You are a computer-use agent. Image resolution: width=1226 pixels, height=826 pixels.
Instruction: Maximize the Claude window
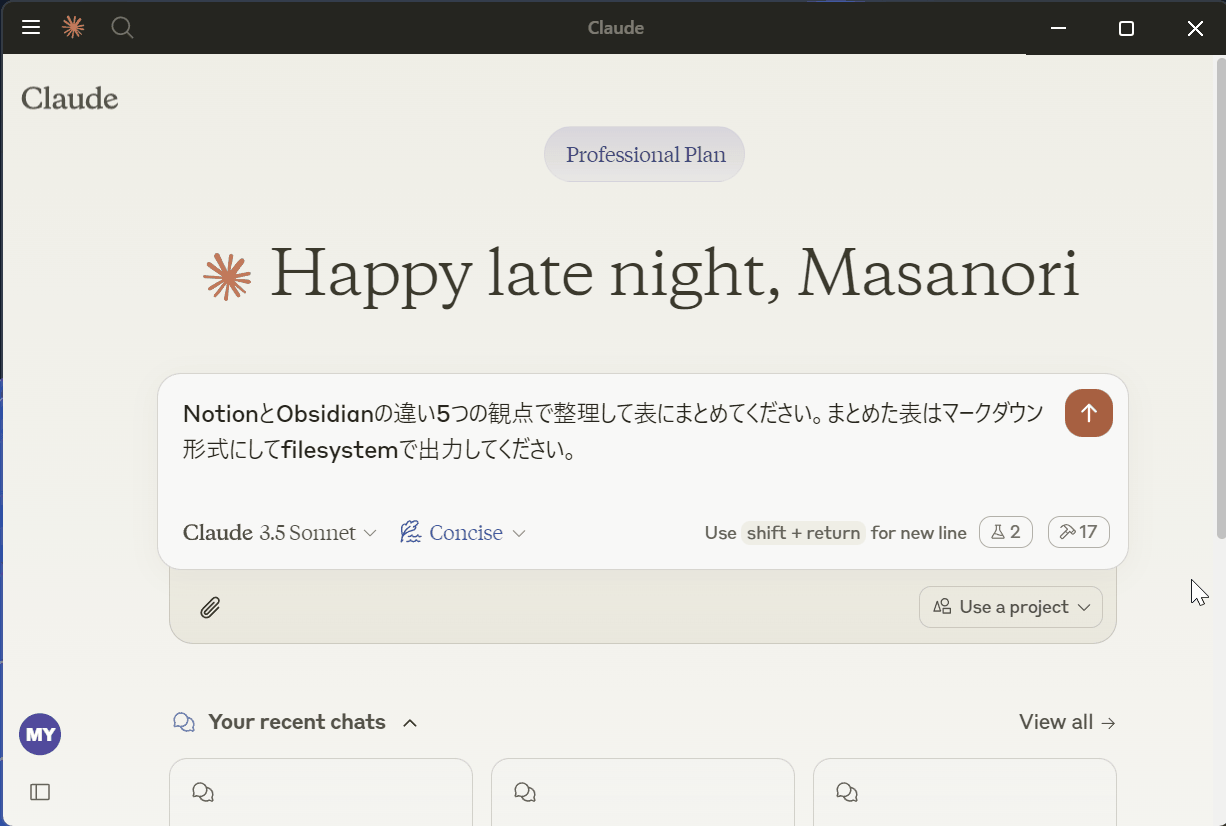(1126, 28)
